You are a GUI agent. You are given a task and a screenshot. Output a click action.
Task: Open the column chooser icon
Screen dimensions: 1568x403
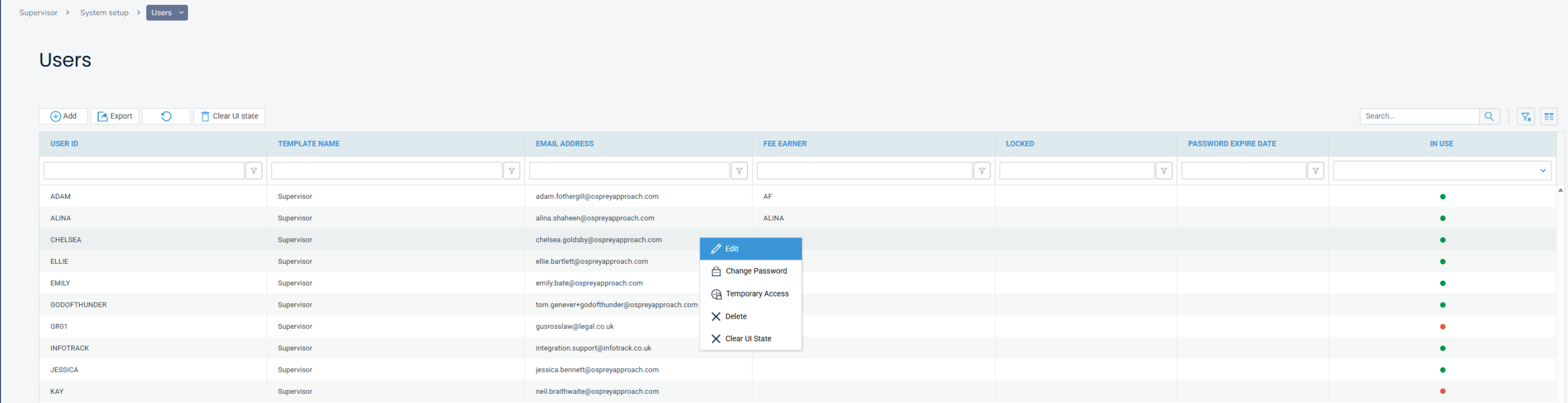(1548, 116)
